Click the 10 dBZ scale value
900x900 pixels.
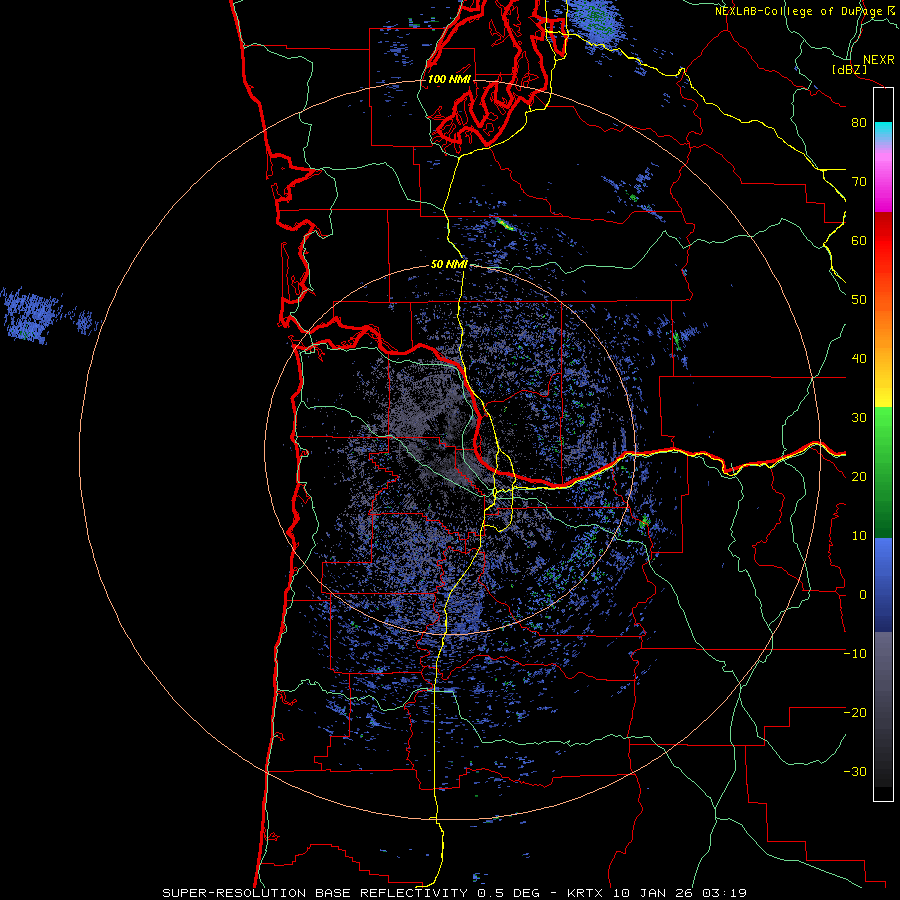point(859,536)
